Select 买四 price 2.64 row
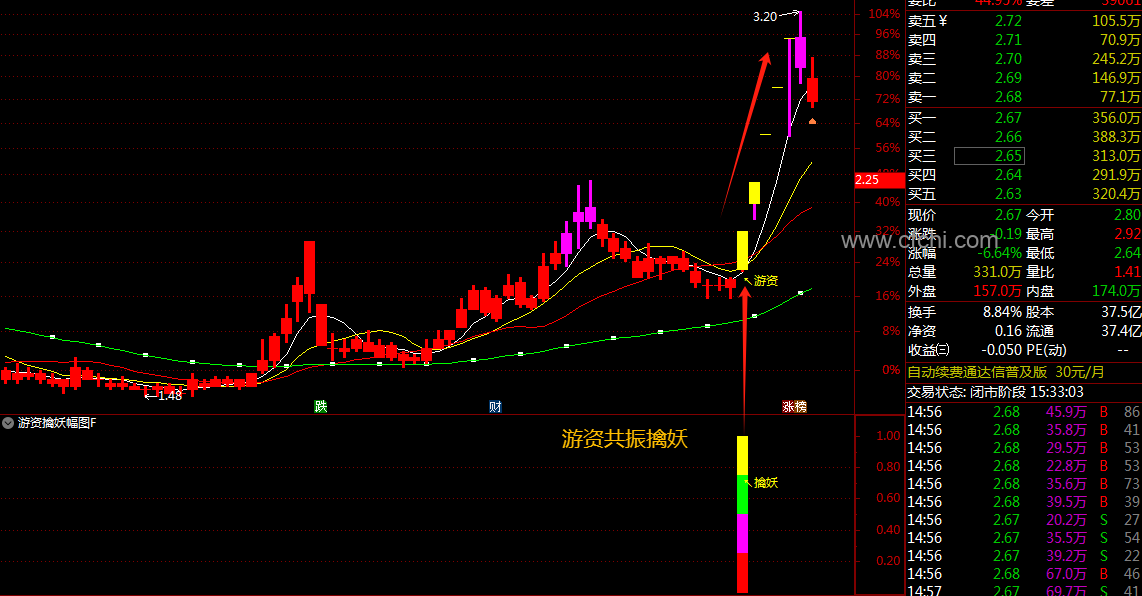 coord(1023,175)
